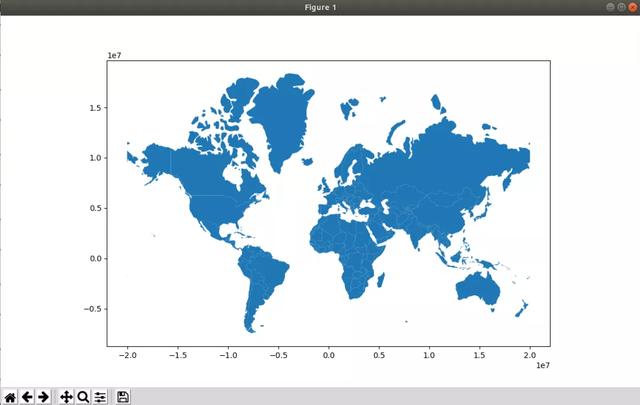
Task: Reset the view with the Home icon
Action: coord(10,397)
